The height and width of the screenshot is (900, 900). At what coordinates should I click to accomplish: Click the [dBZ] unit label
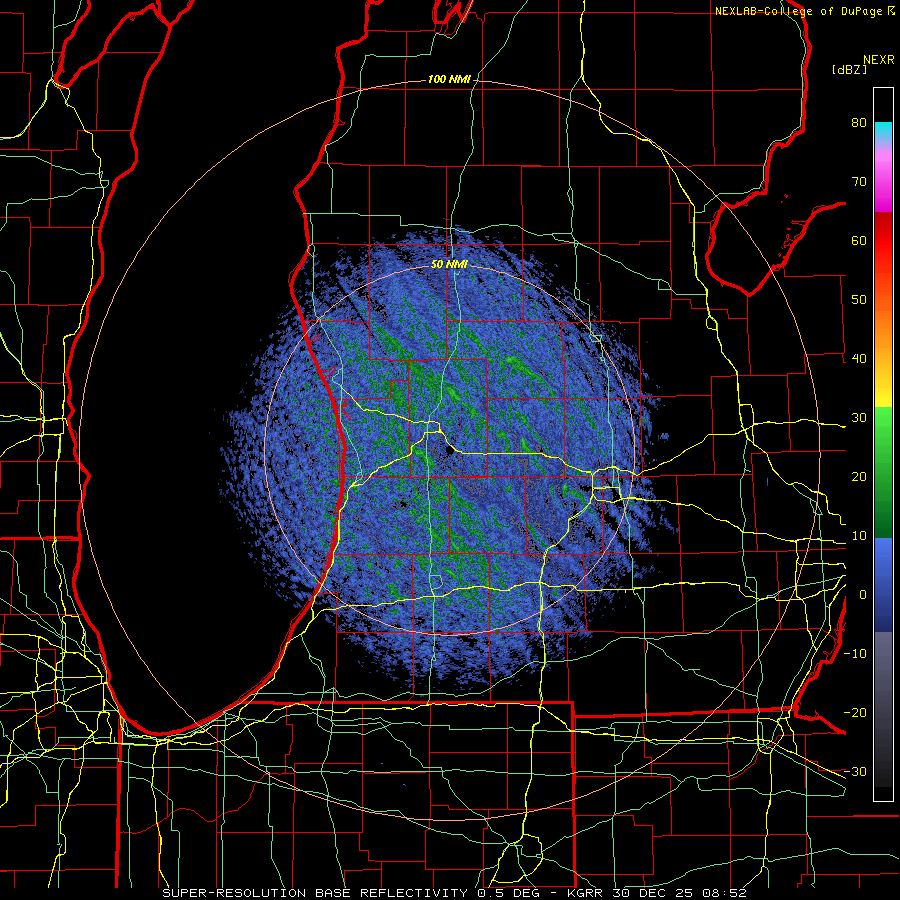849,70
